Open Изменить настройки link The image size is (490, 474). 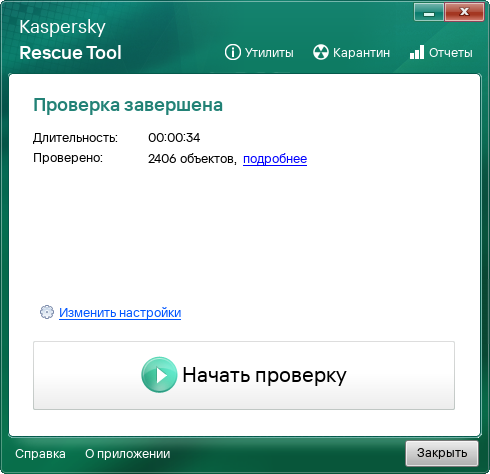pos(120,313)
